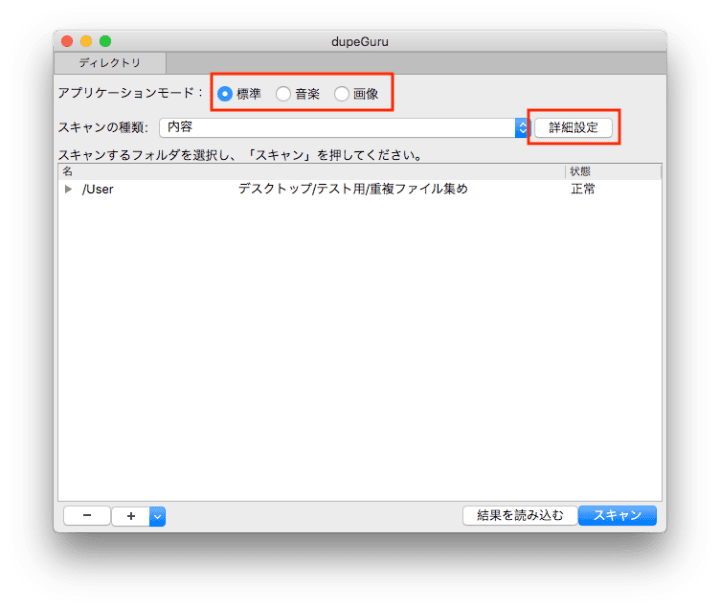Start scanning with the スキャン button

pyautogui.click(x=617, y=515)
